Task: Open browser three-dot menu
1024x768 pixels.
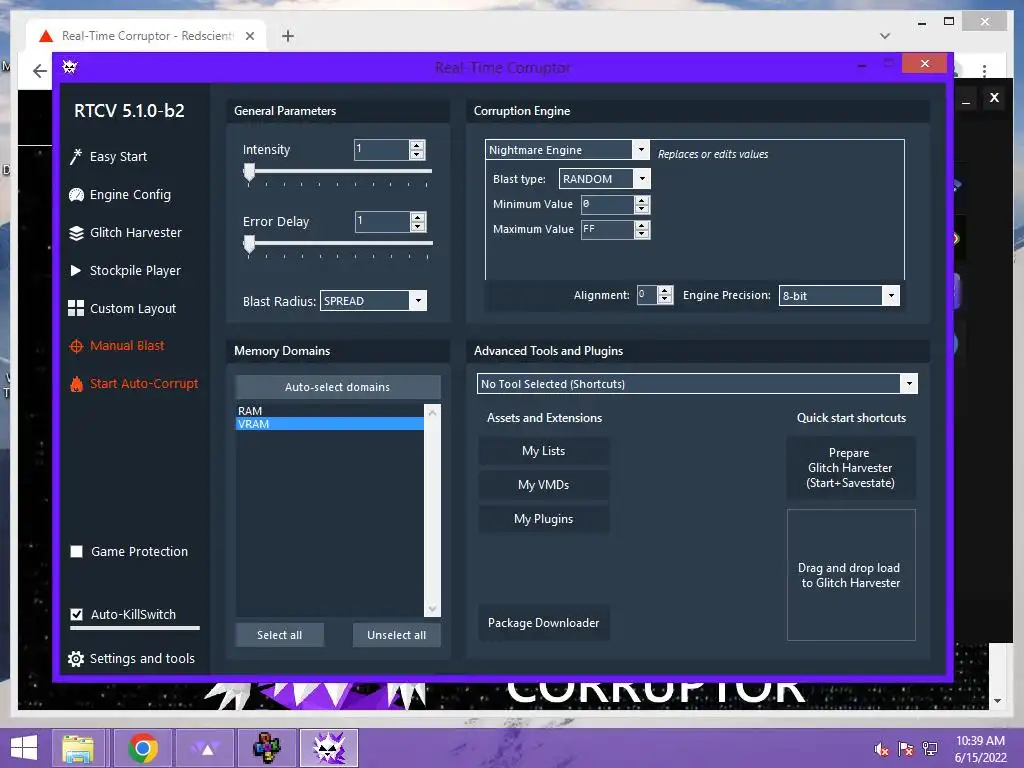Action: point(984,71)
